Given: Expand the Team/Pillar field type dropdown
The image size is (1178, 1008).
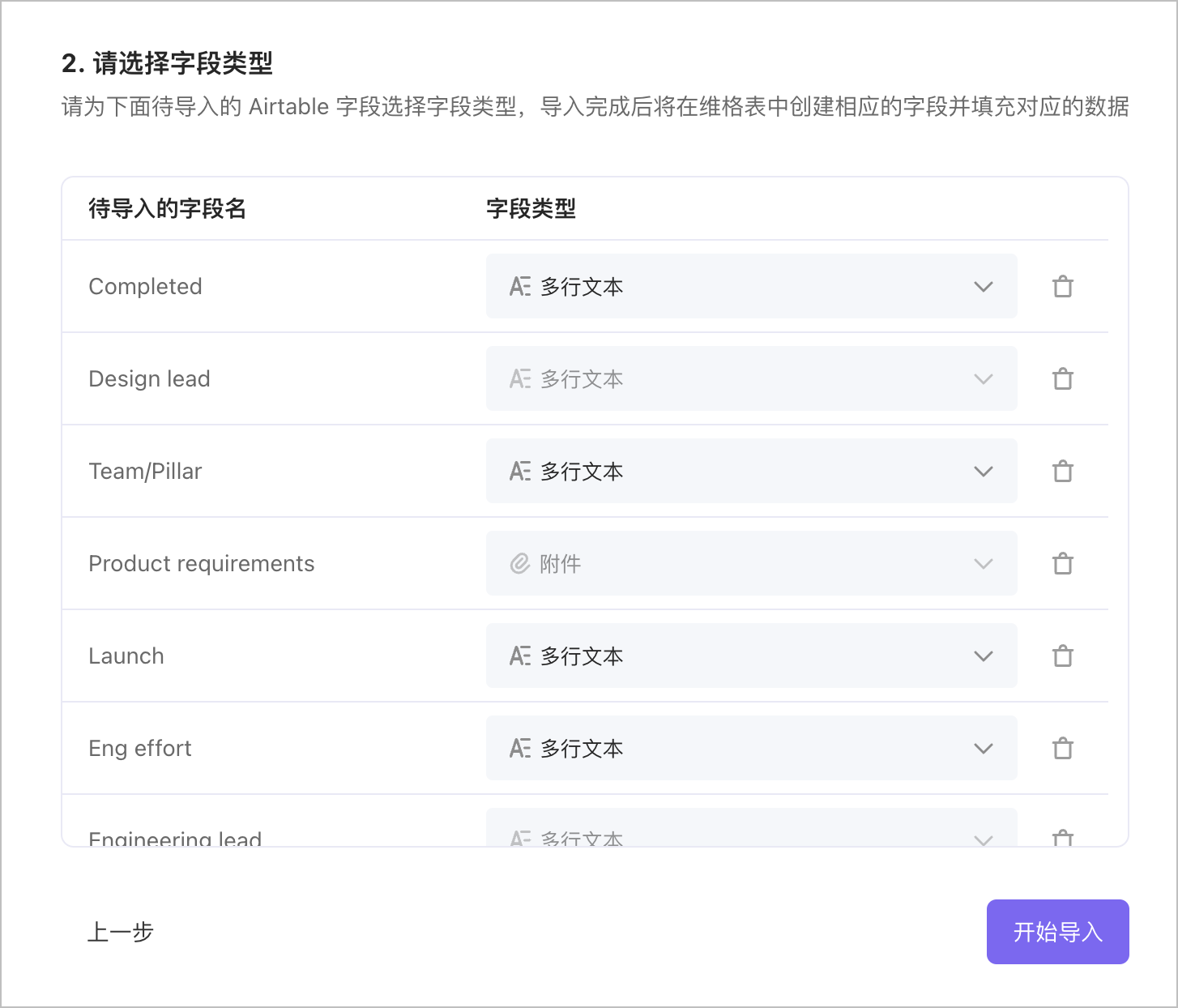Looking at the screenshot, I should [983, 471].
